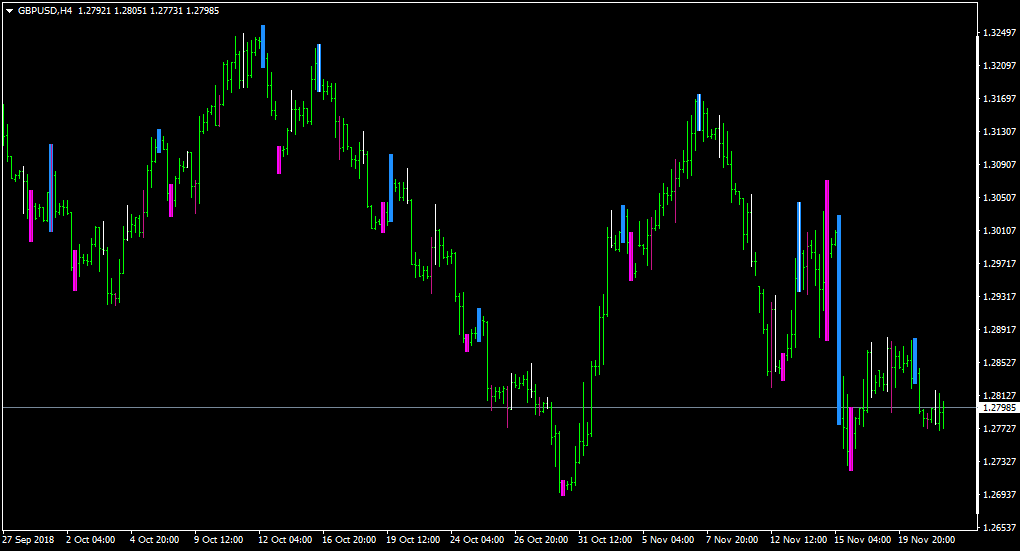Screen dimensions: 1020x551
Task: Click price axis label 1.28127
Action: [x=999, y=396]
